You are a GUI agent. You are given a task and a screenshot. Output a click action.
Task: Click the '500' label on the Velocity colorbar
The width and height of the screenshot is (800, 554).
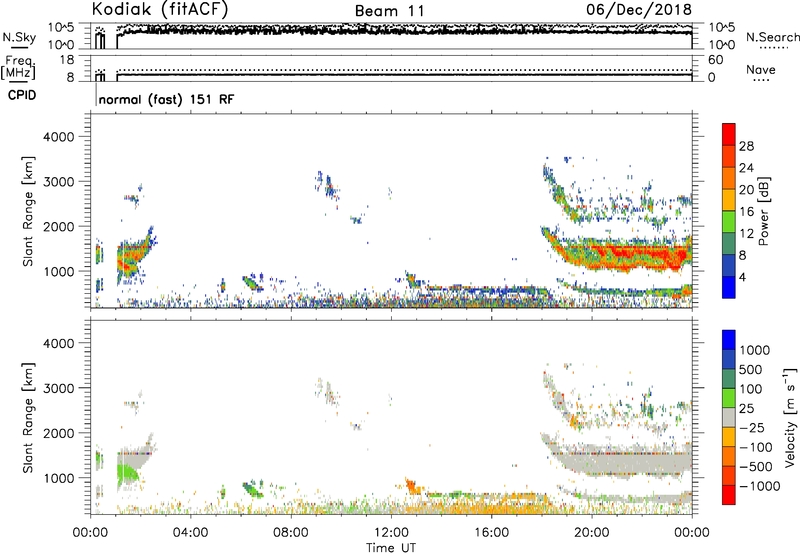(751, 370)
